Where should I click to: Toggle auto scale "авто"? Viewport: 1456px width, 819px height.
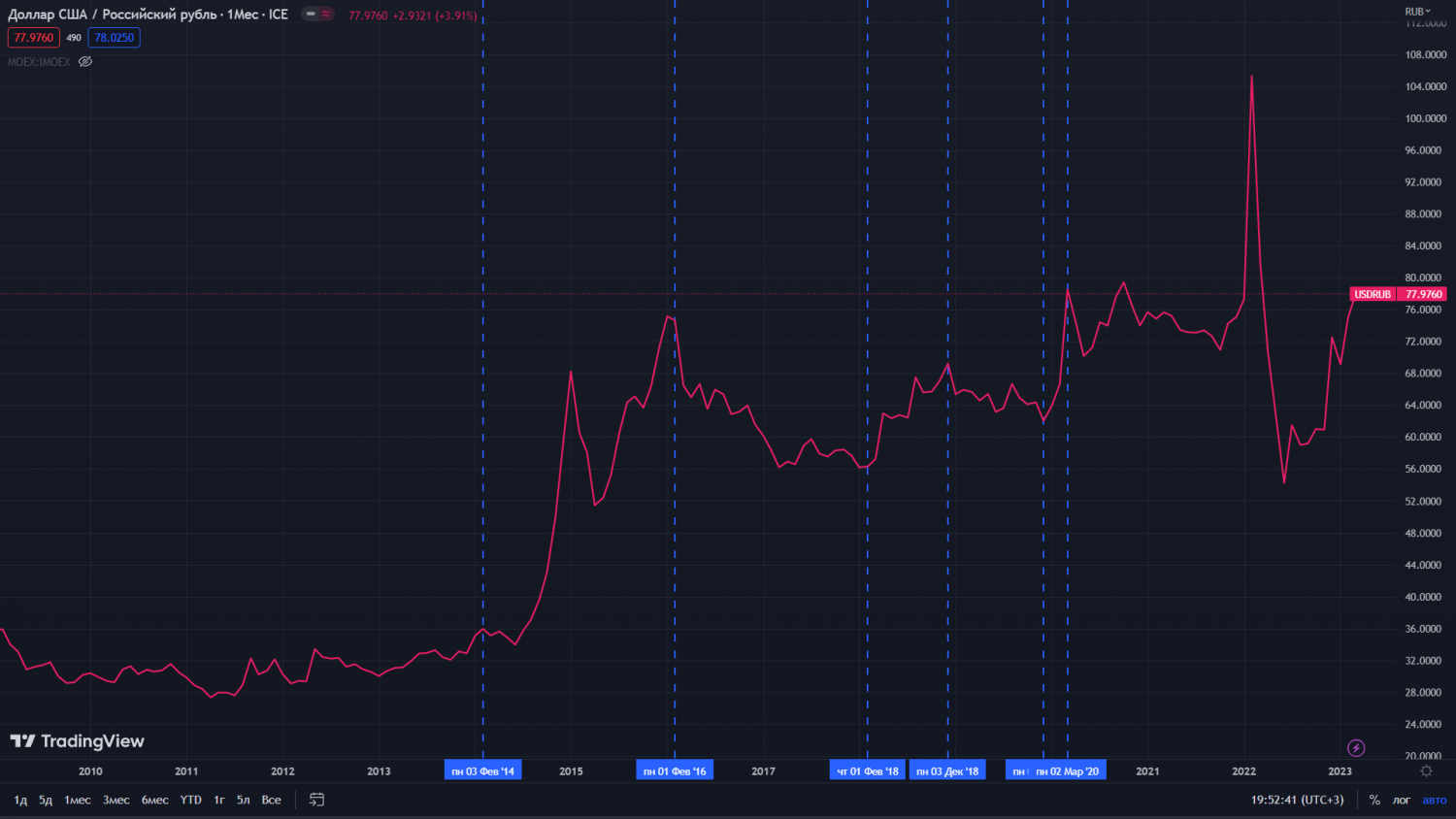pyautogui.click(x=1434, y=800)
